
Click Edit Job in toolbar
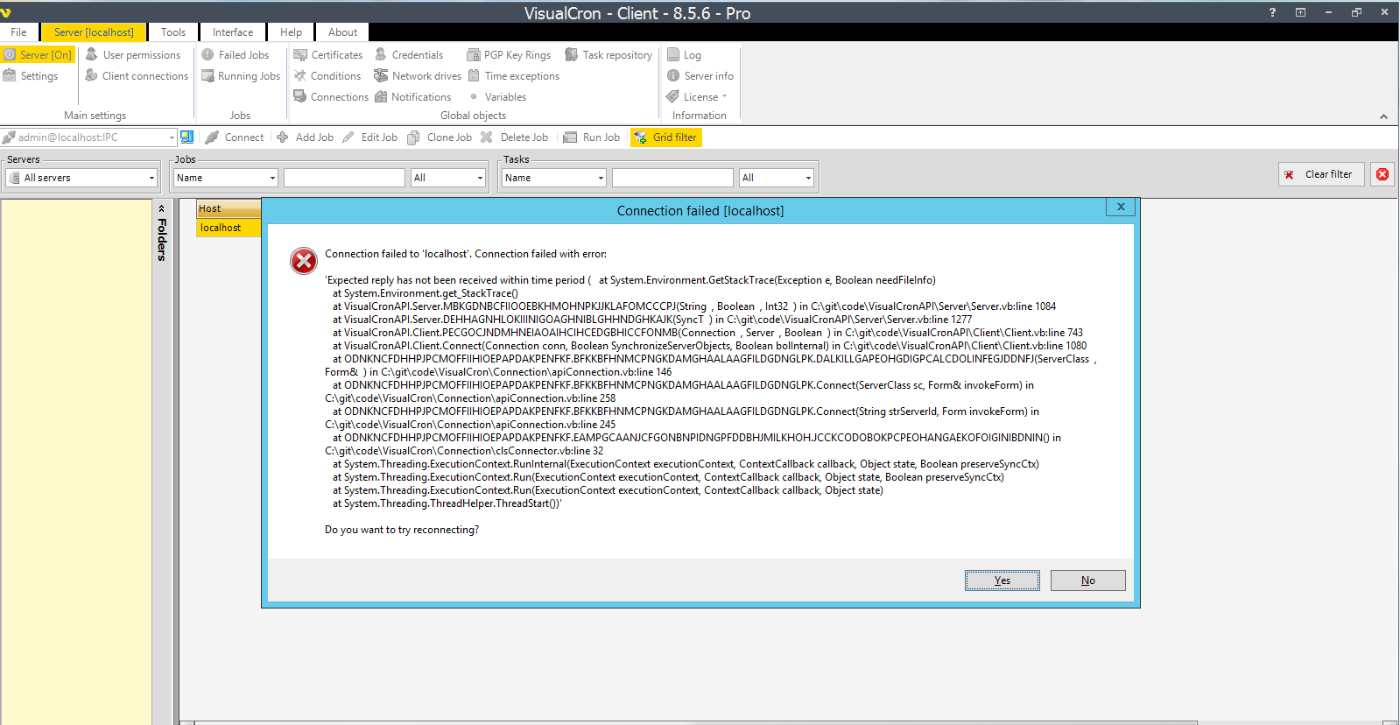(370, 137)
